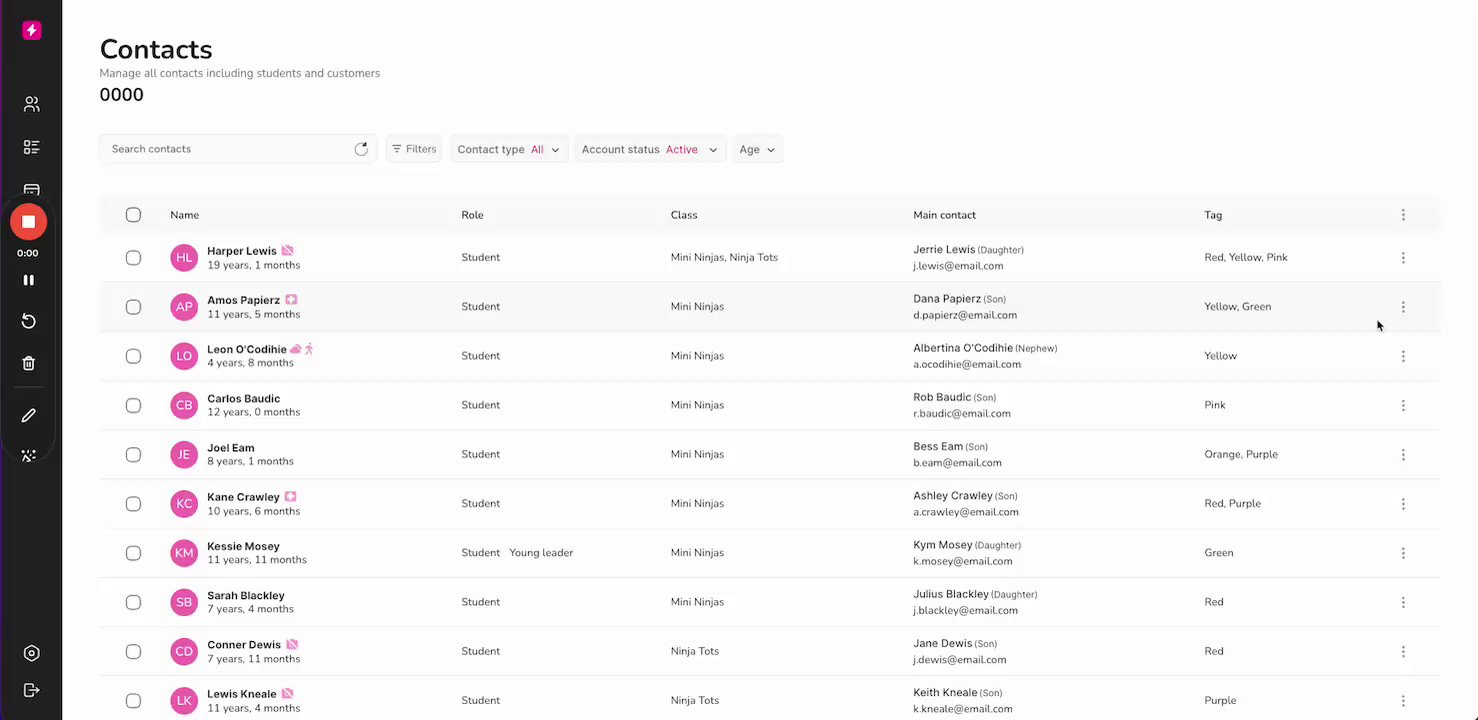Click the list view sidebar icon
Screen dimensions: 1478x720
click(x=31, y=148)
